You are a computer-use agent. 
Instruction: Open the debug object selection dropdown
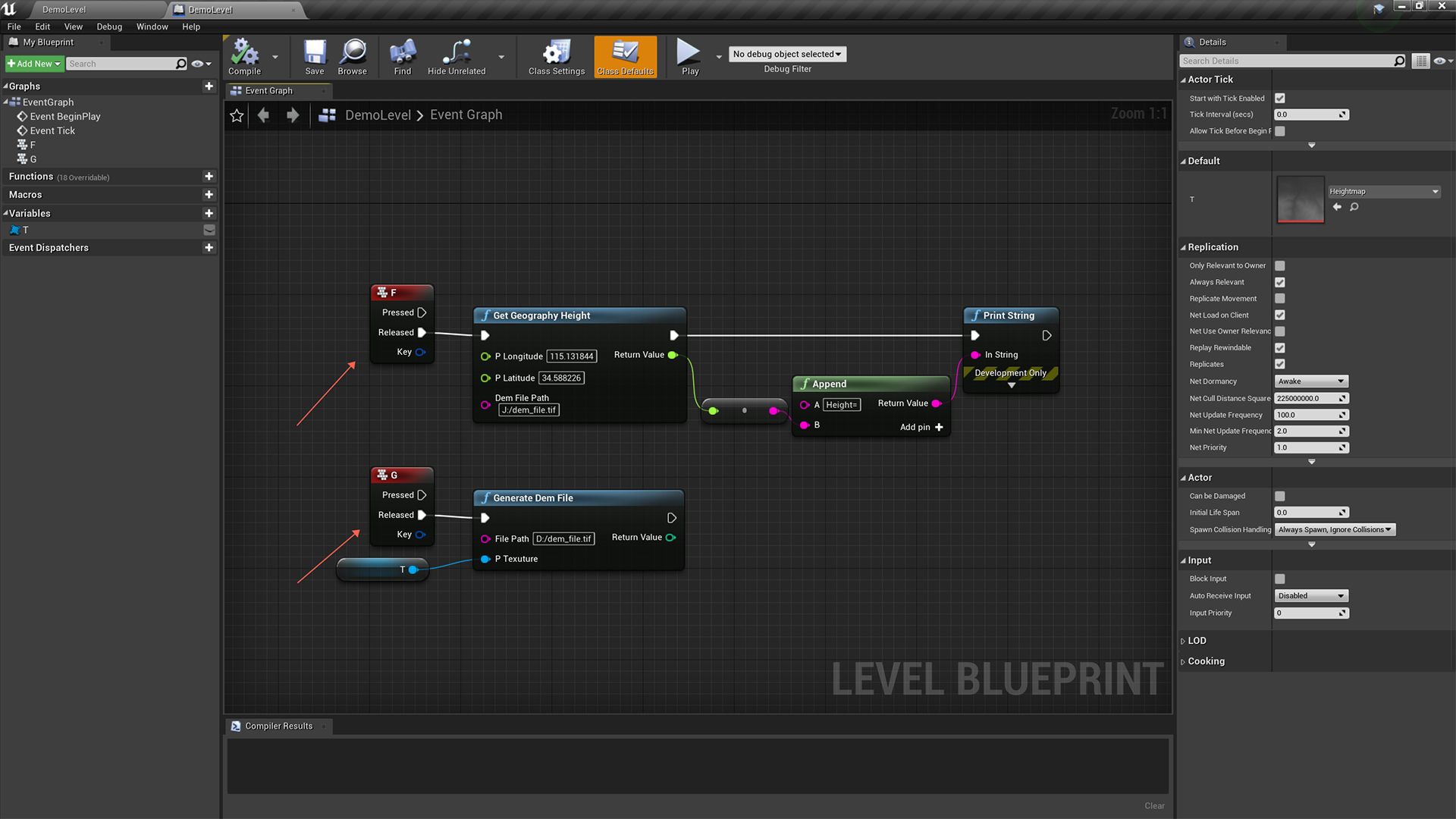pyautogui.click(x=787, y=55)
